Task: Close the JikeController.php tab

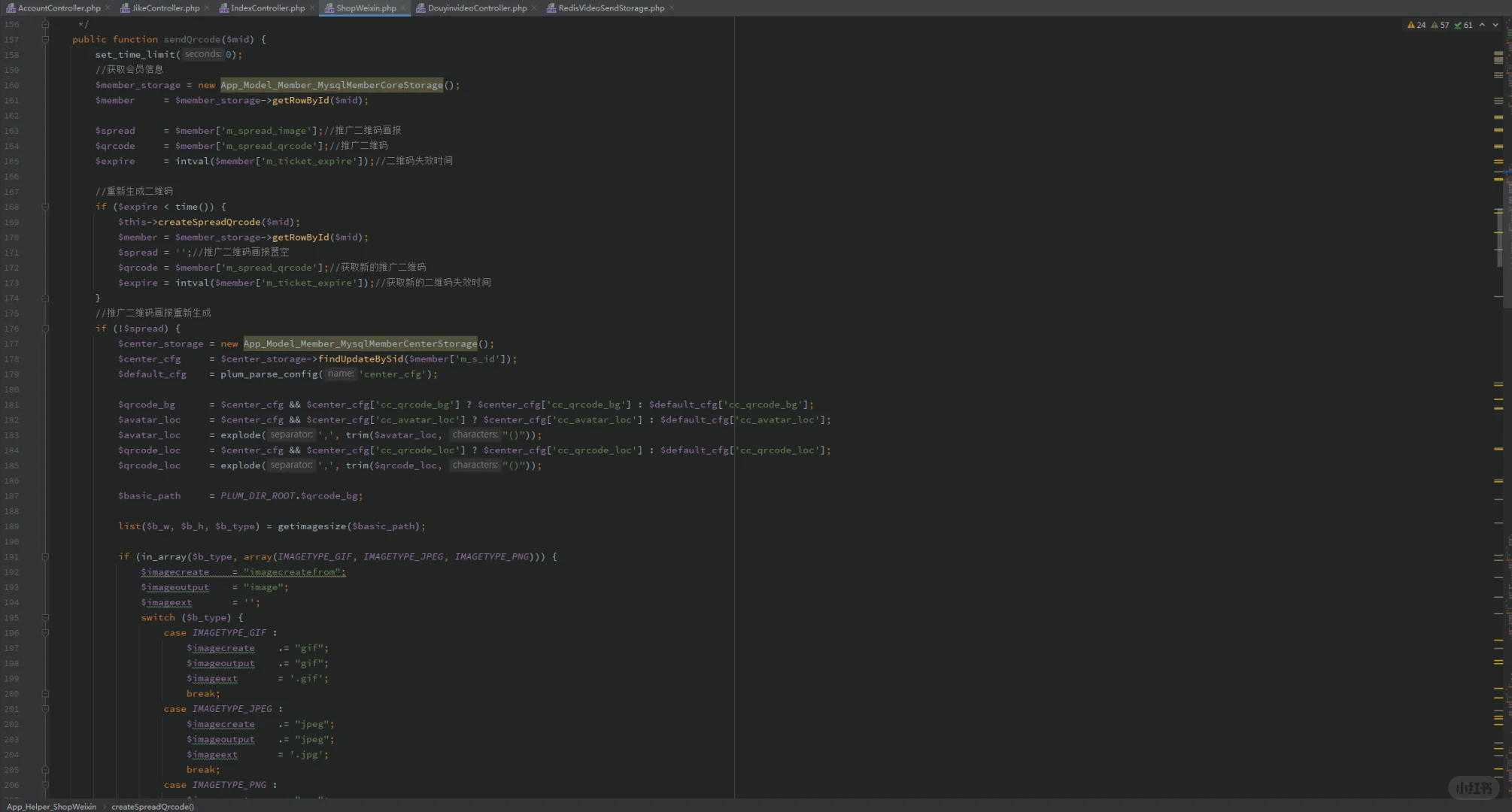Action: click(207, 8)
